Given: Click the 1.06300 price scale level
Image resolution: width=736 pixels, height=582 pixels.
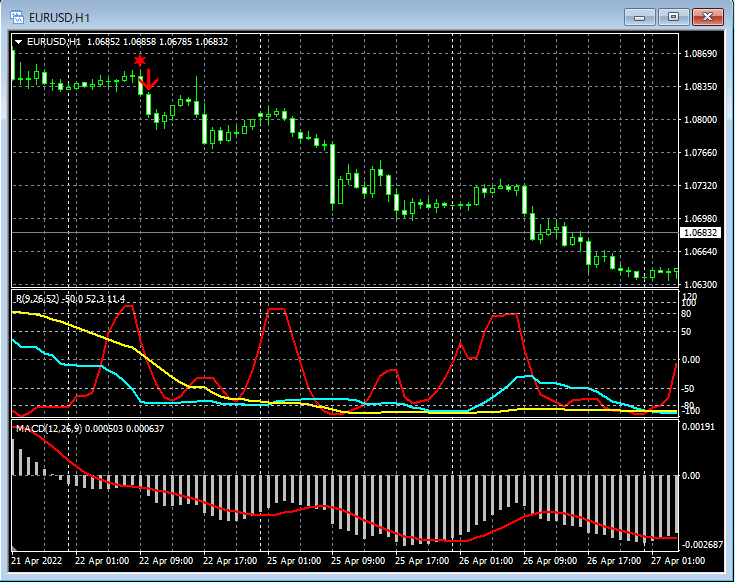Looking at the screenshot, I should [x=700, y=284].
